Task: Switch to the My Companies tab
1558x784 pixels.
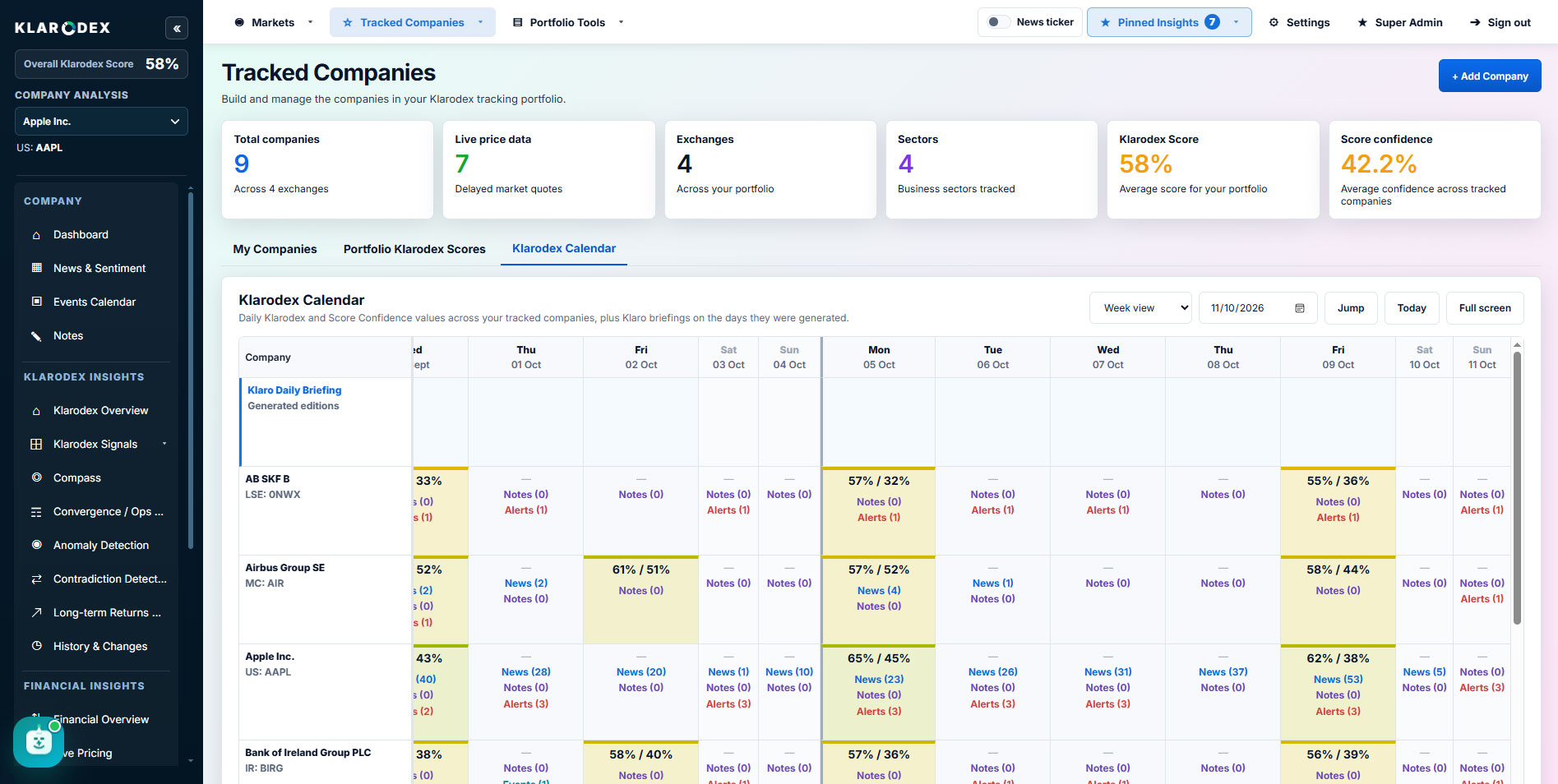Action: coord(275,249)
